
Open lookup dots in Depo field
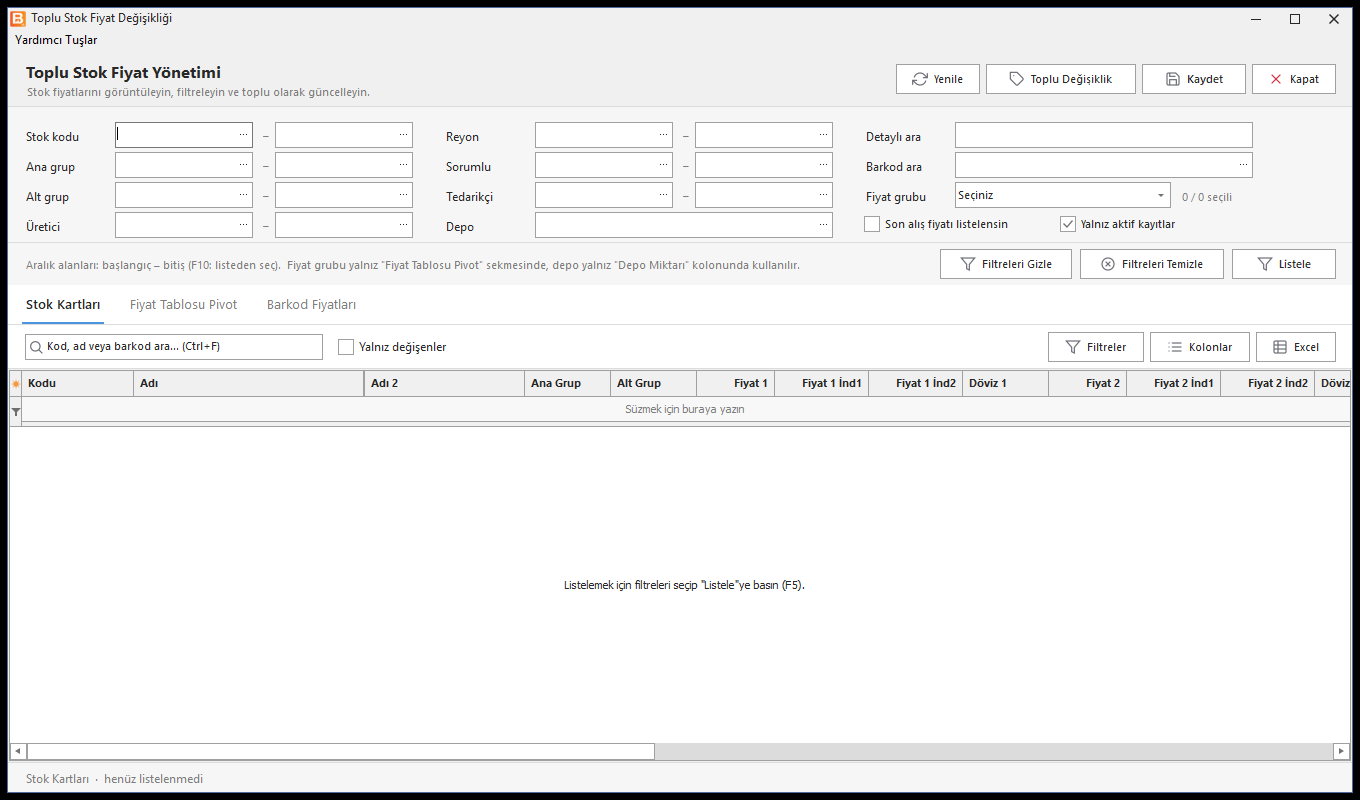[x=823, y=224]
